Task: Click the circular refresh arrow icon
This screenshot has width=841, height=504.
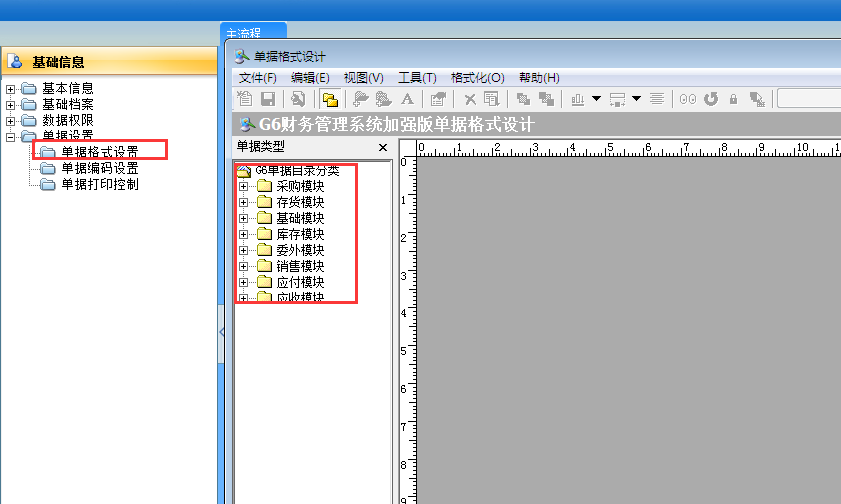Action: (x=711, y=99)
